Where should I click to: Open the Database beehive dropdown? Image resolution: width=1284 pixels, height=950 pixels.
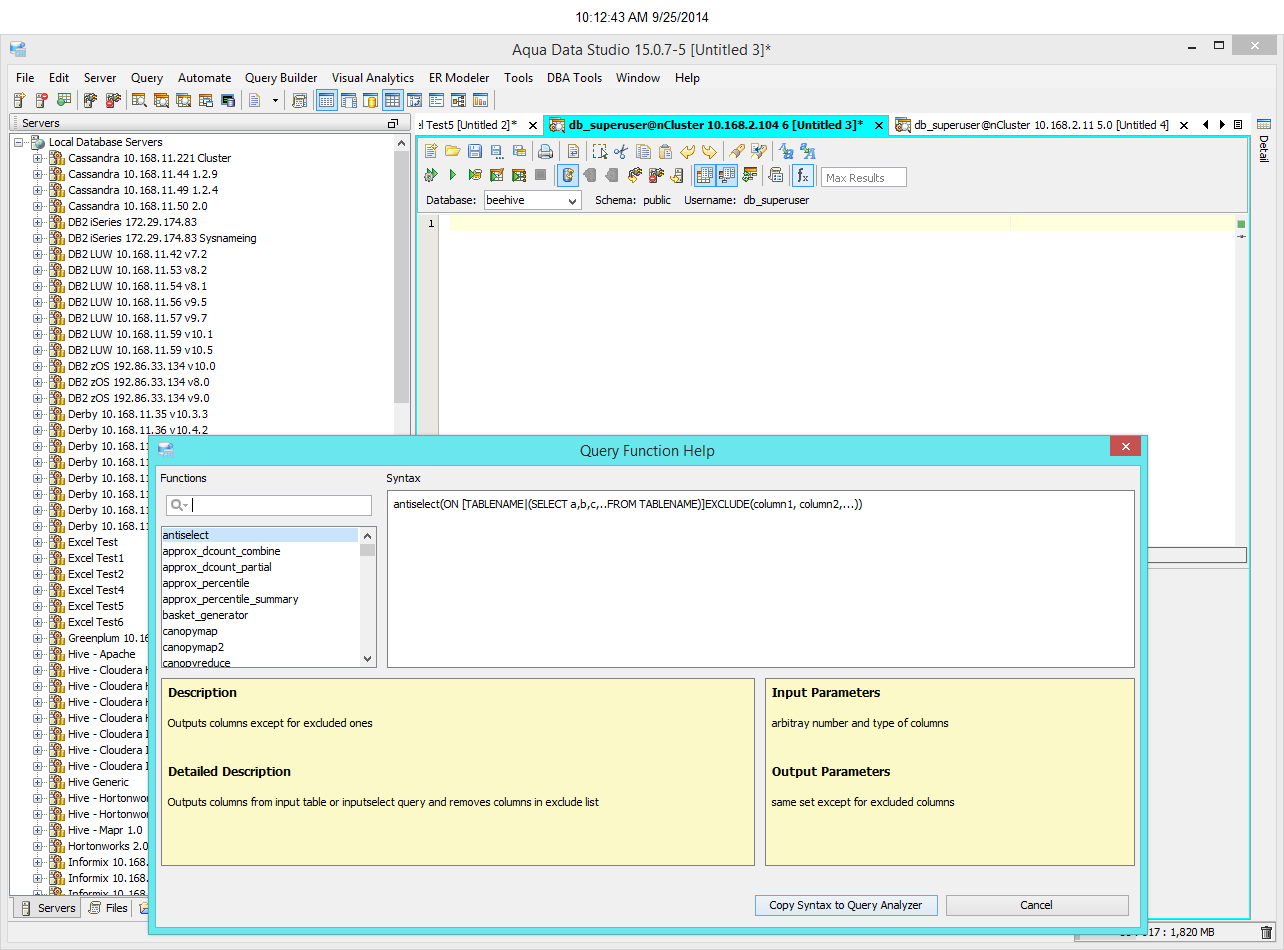pos(532,200)
